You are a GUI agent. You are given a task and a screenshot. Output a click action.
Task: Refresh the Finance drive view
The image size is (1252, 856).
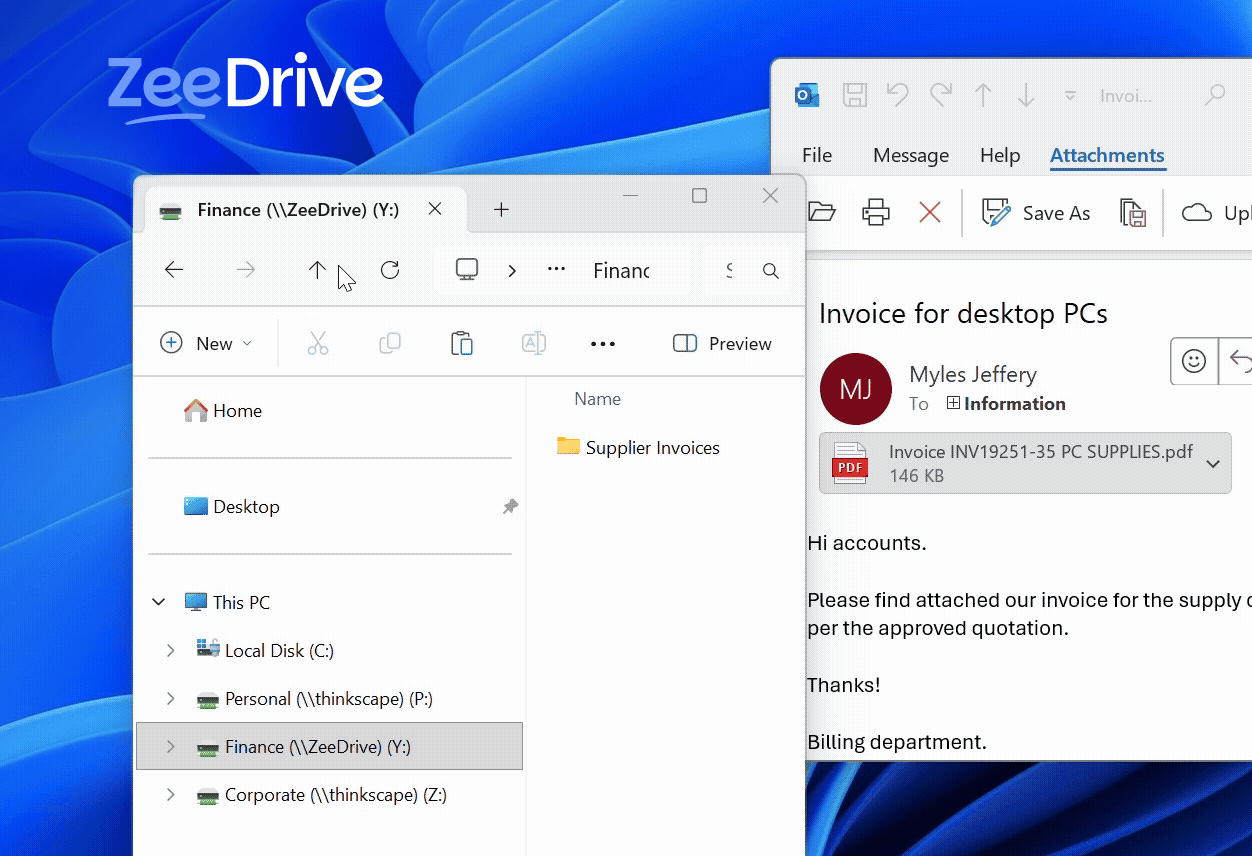pos(390,270)
